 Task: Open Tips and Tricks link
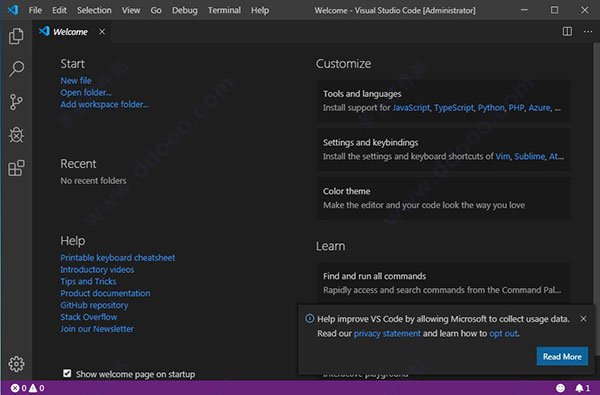coord(88,281)
